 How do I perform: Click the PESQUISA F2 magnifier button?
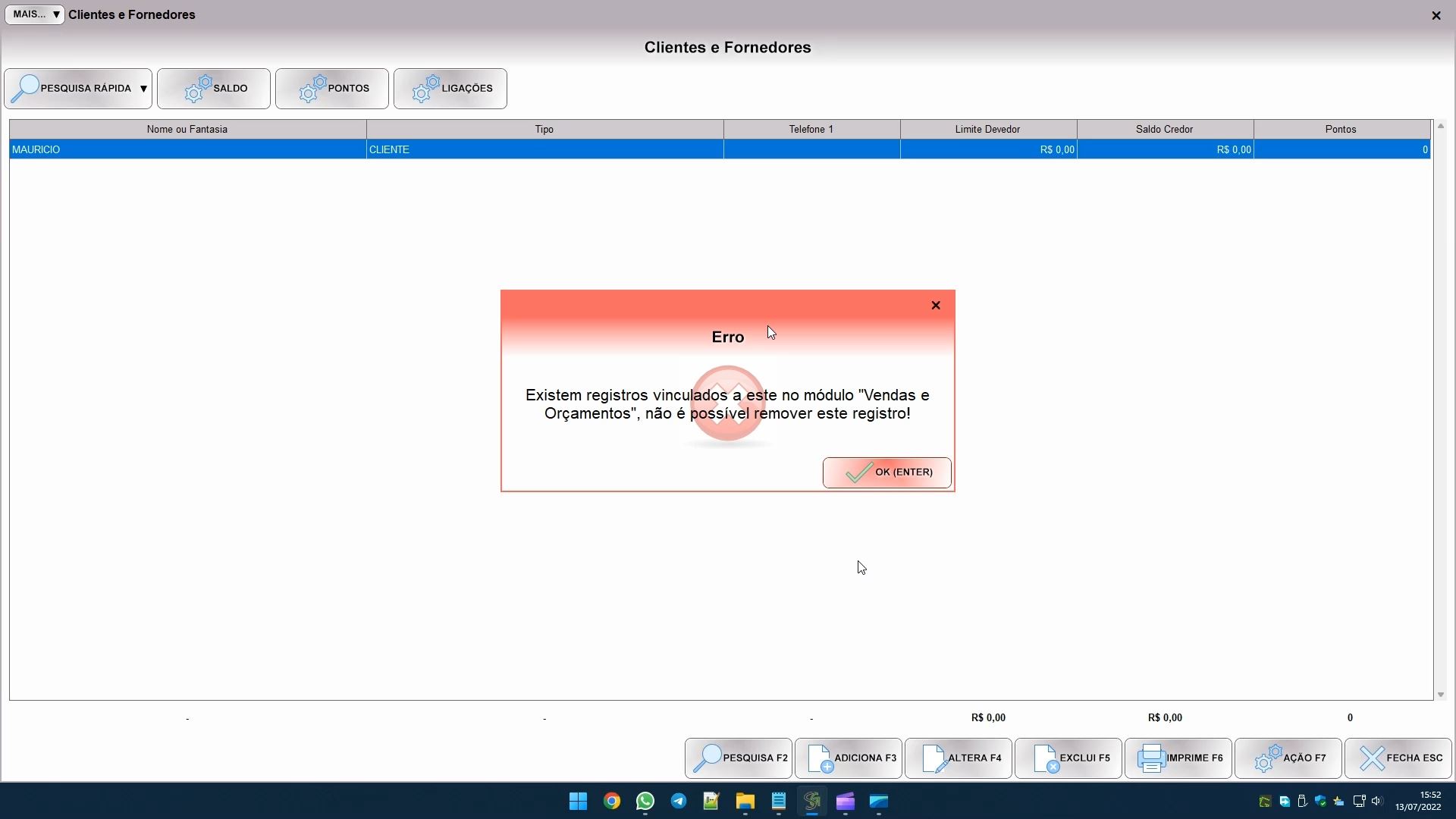pos(739,758)
